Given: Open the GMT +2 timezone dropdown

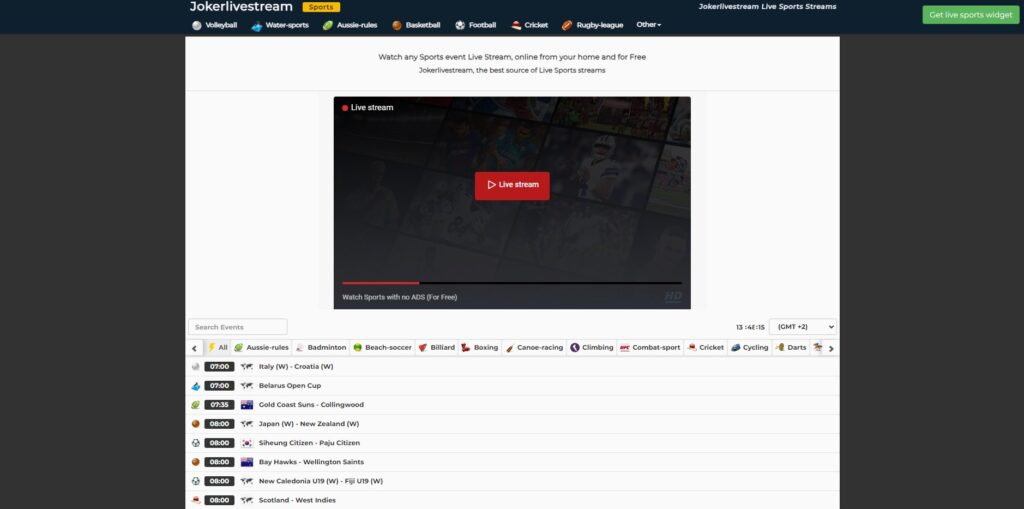Looking at the screenshot, I should tap(803, 327).
